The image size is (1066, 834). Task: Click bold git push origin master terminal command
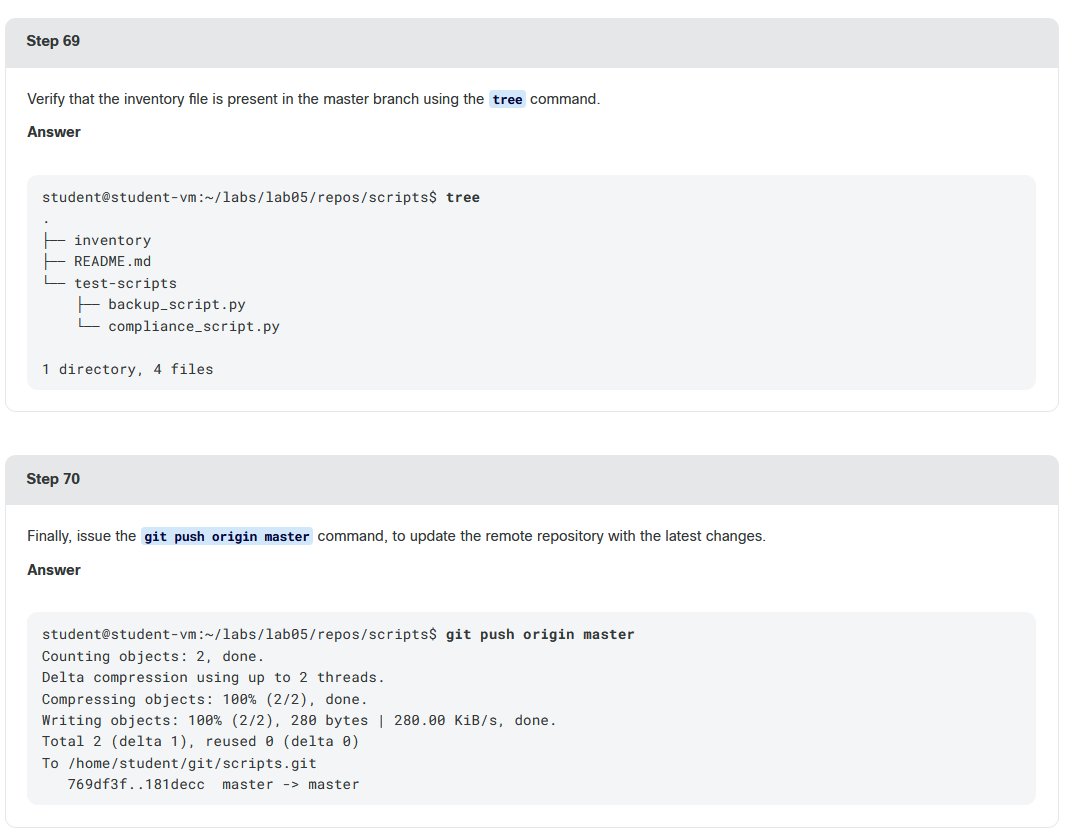pyautogui.click(x=540, y=634)
